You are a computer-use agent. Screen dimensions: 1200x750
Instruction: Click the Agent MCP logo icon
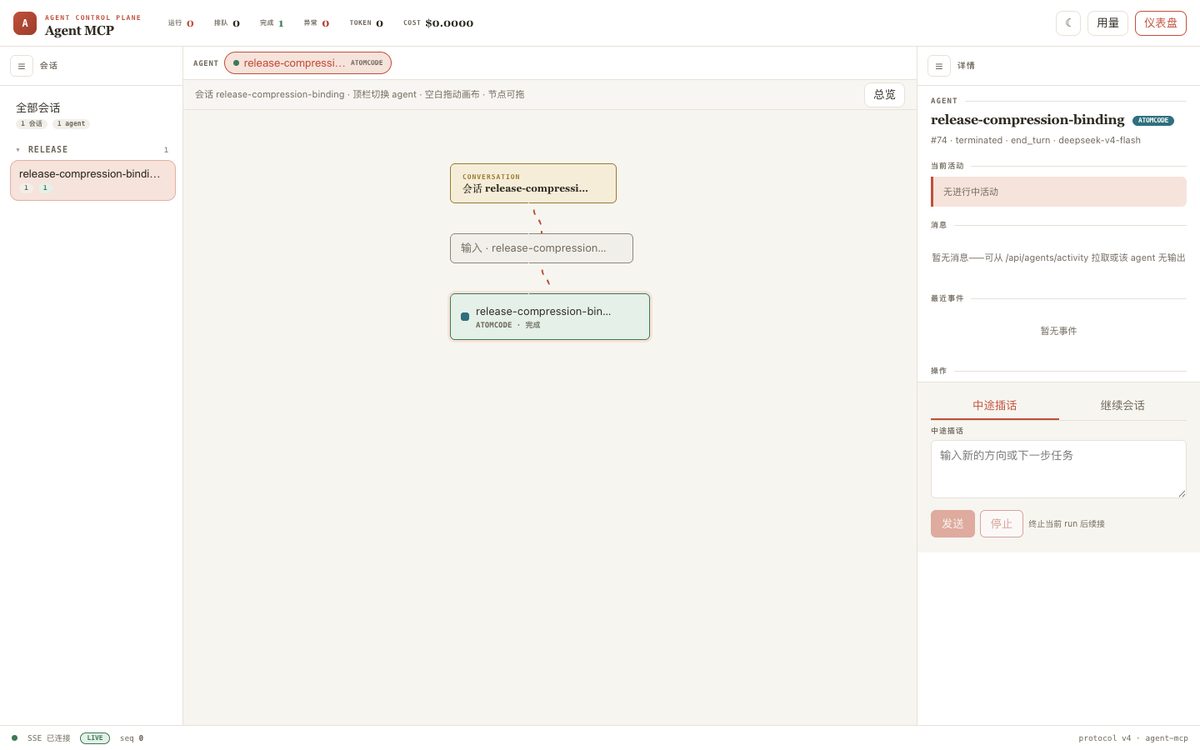point(25,23)
